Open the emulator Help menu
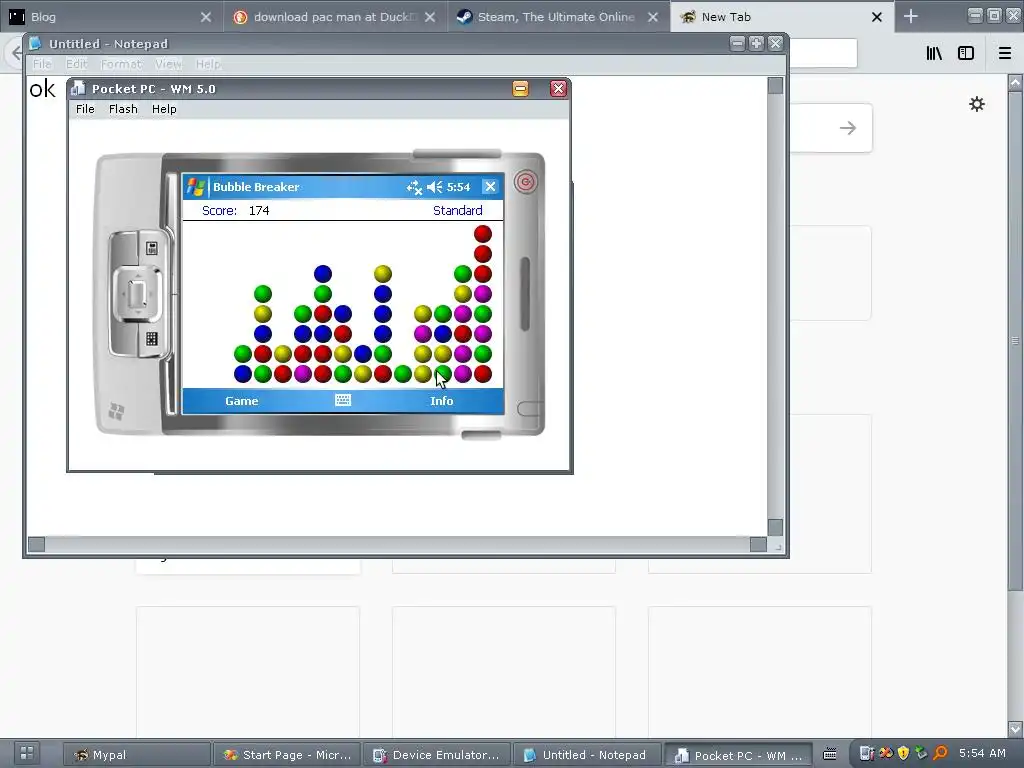This screenshot has height=768, width=1024. tap(164, 109)
